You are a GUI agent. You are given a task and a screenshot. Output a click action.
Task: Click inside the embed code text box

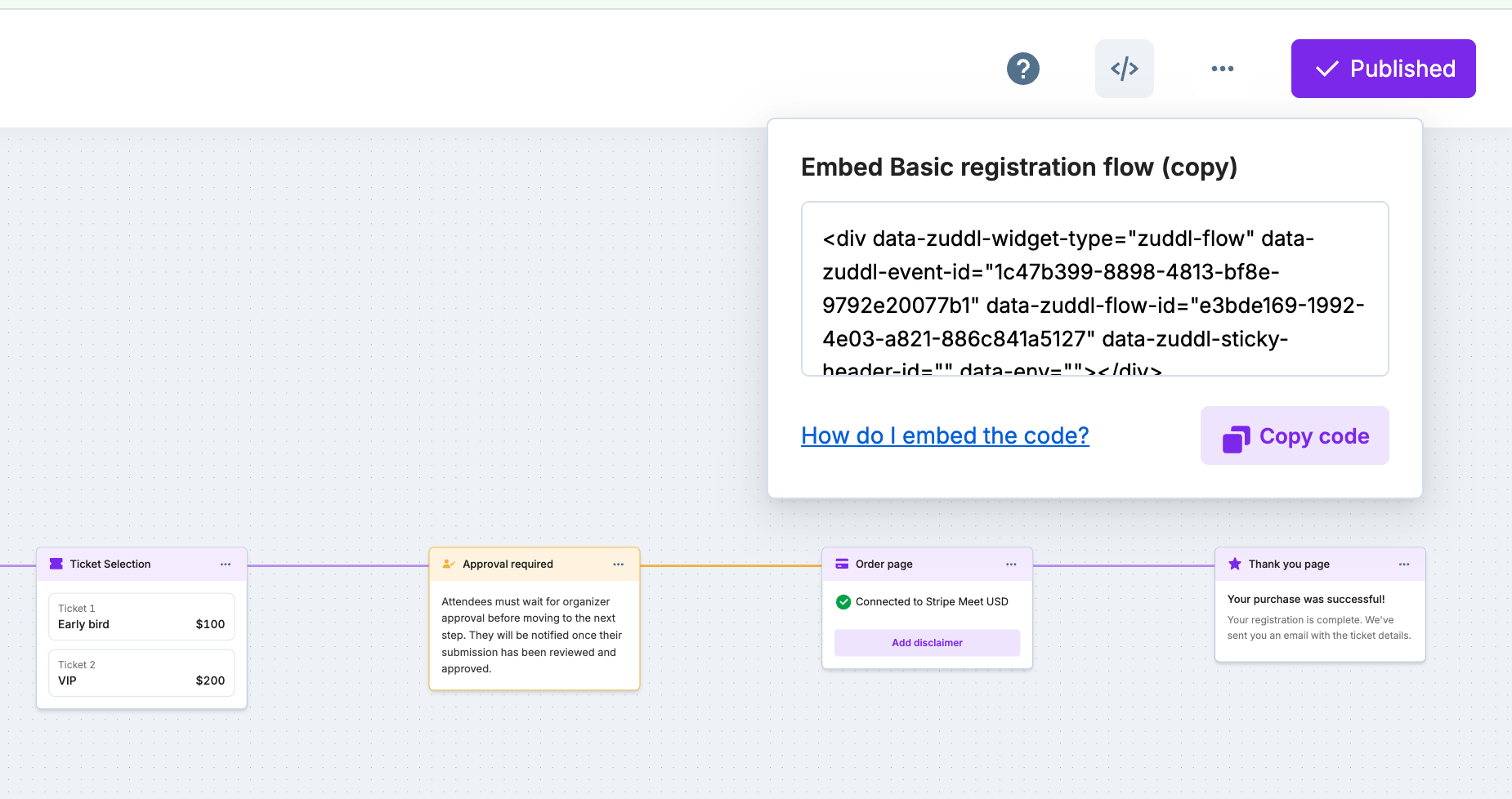tap(1094, 288)
